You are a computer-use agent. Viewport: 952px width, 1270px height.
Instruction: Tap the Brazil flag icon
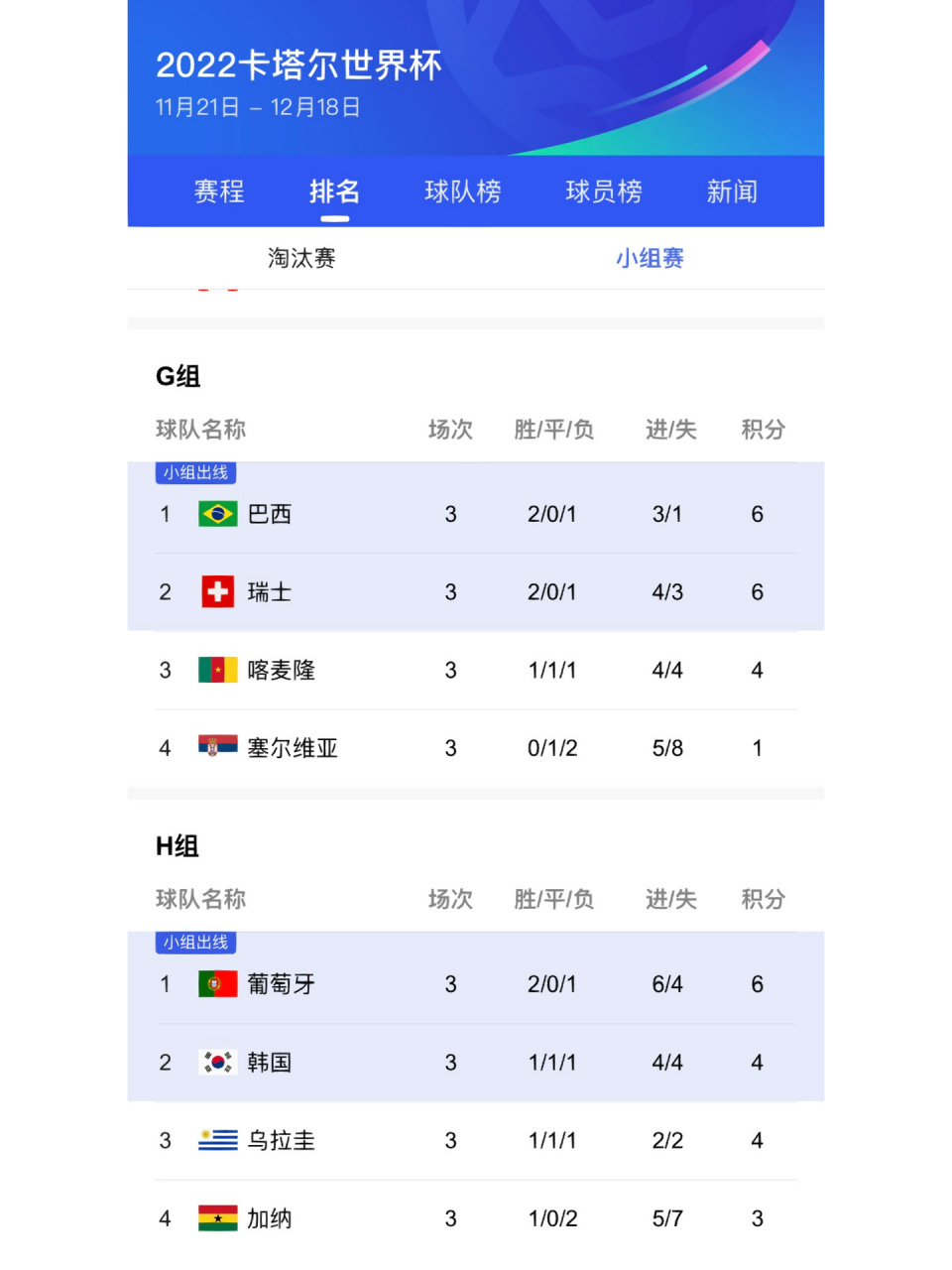(217, 514)
